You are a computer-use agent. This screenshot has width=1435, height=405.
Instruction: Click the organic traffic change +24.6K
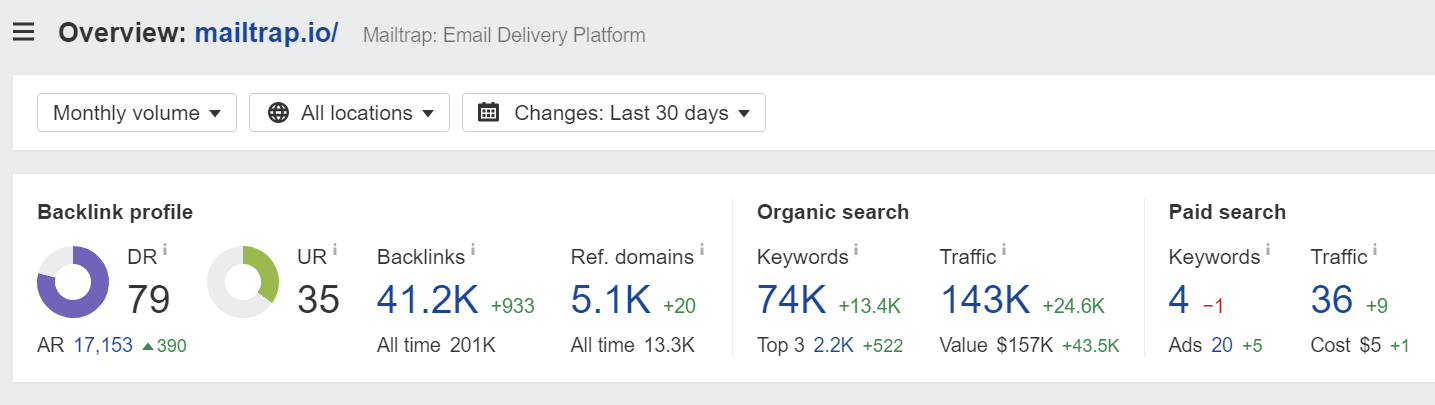(1076, 305)
